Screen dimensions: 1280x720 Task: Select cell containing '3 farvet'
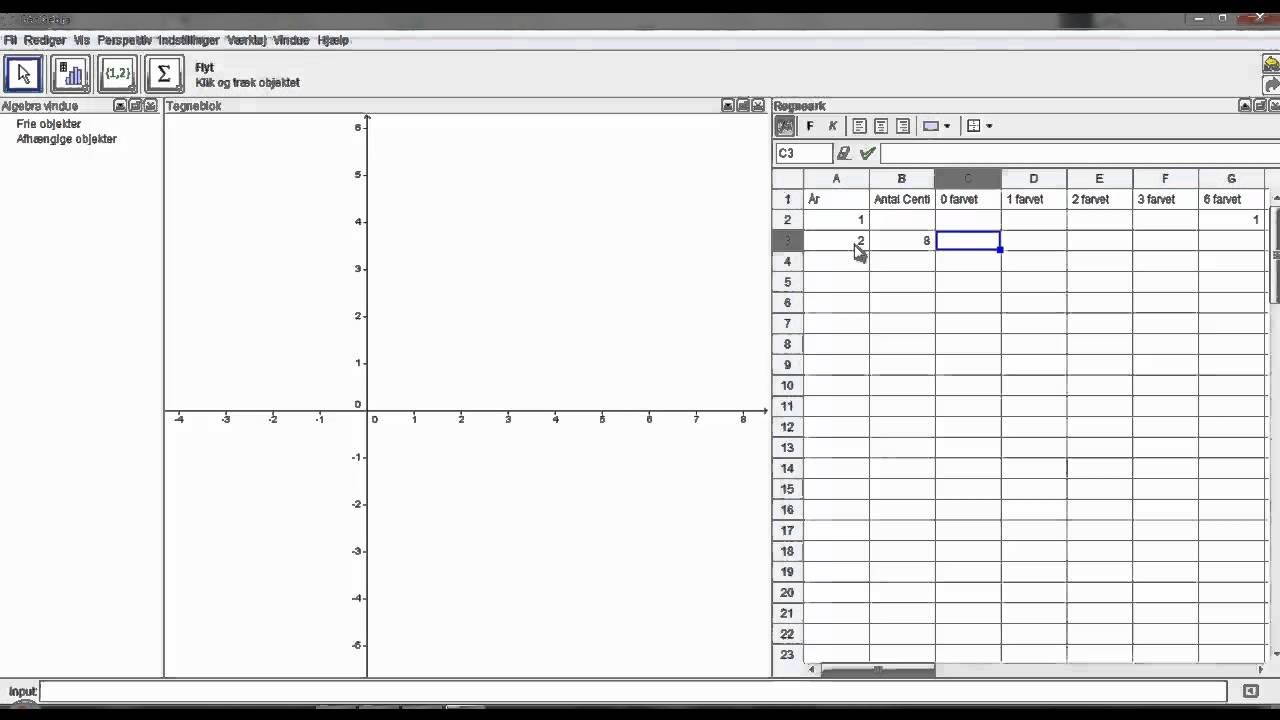pyautogui.click(x=1165, y=199)
